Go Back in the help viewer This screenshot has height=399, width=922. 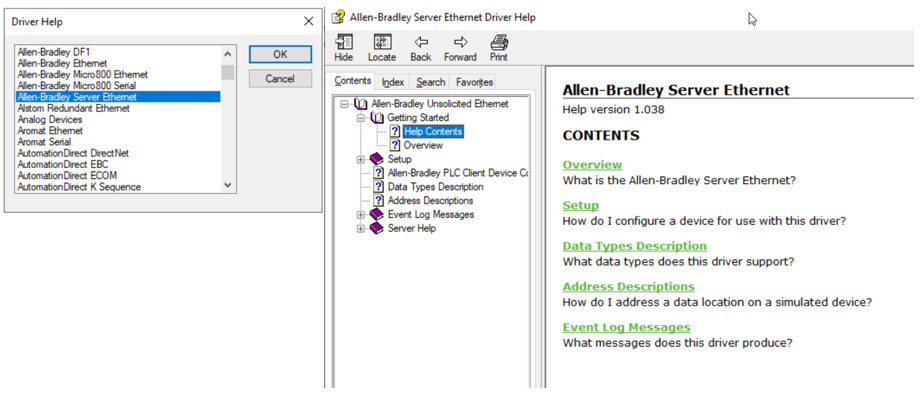coord(420,42)
